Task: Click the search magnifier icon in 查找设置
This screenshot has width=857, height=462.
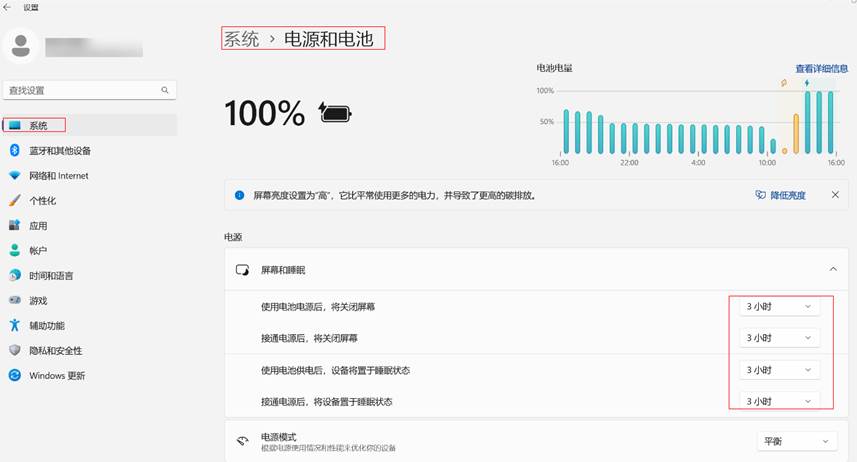Action: coord(165,90)
